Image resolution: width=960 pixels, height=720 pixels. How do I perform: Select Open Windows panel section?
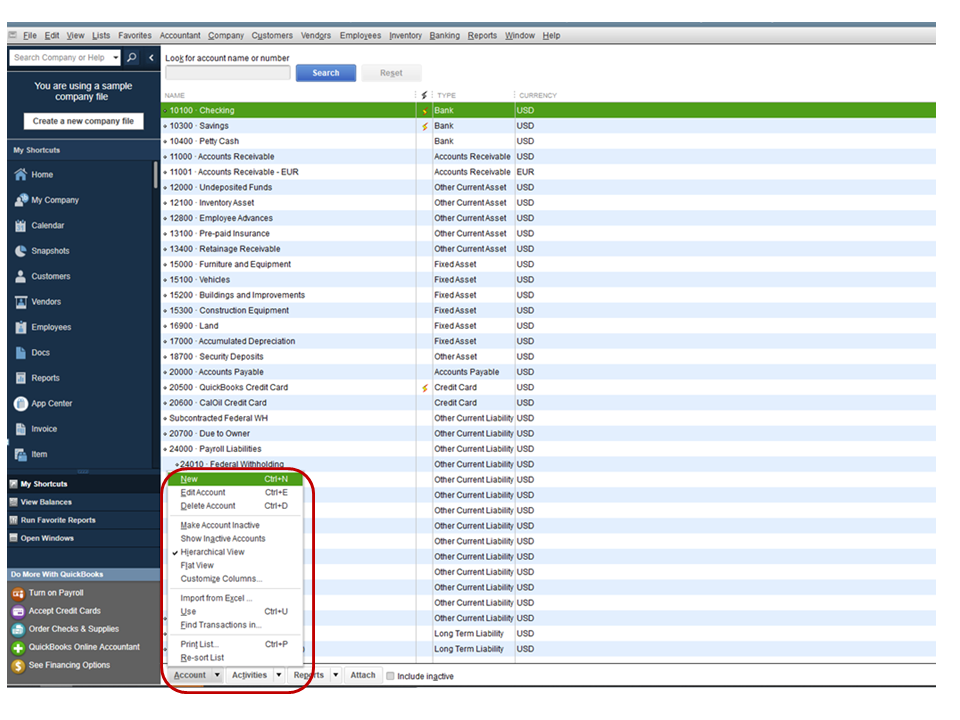(83, 538)
